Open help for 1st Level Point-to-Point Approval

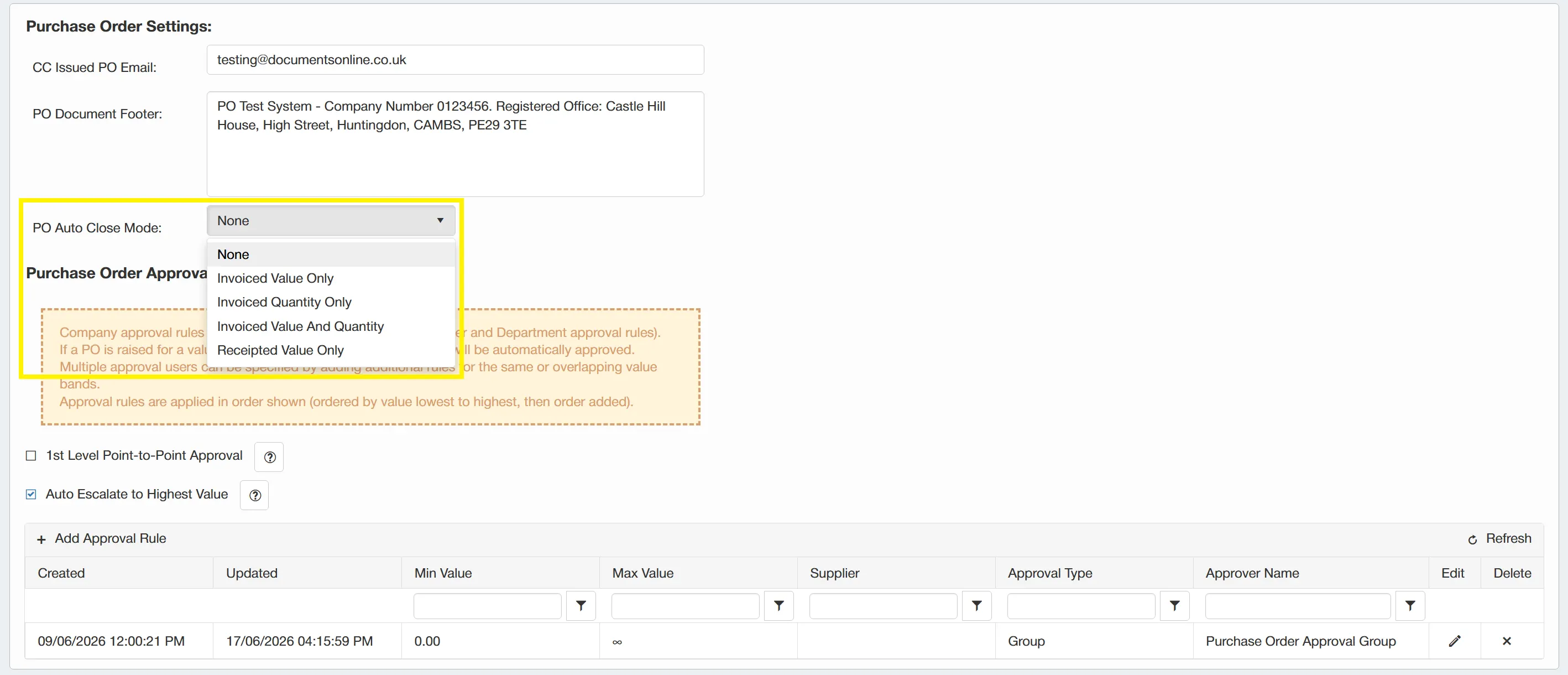coord(269,457)
